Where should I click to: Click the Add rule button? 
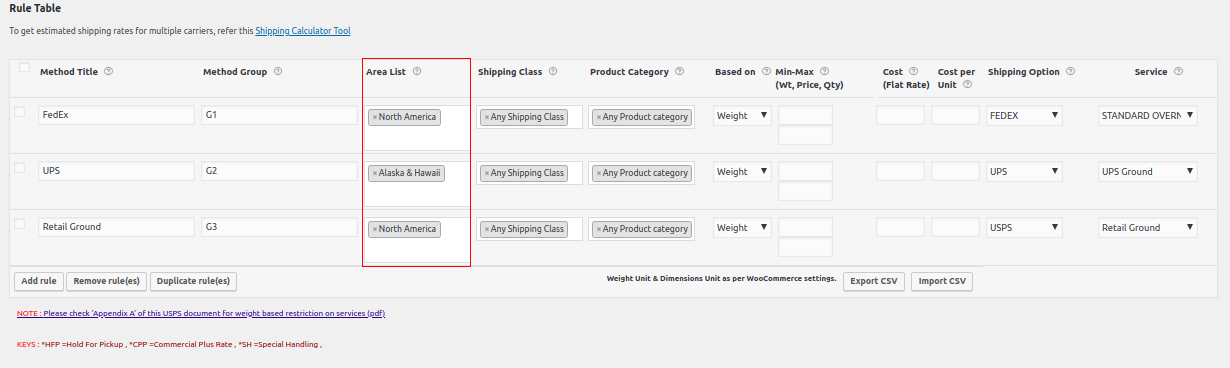38,281
